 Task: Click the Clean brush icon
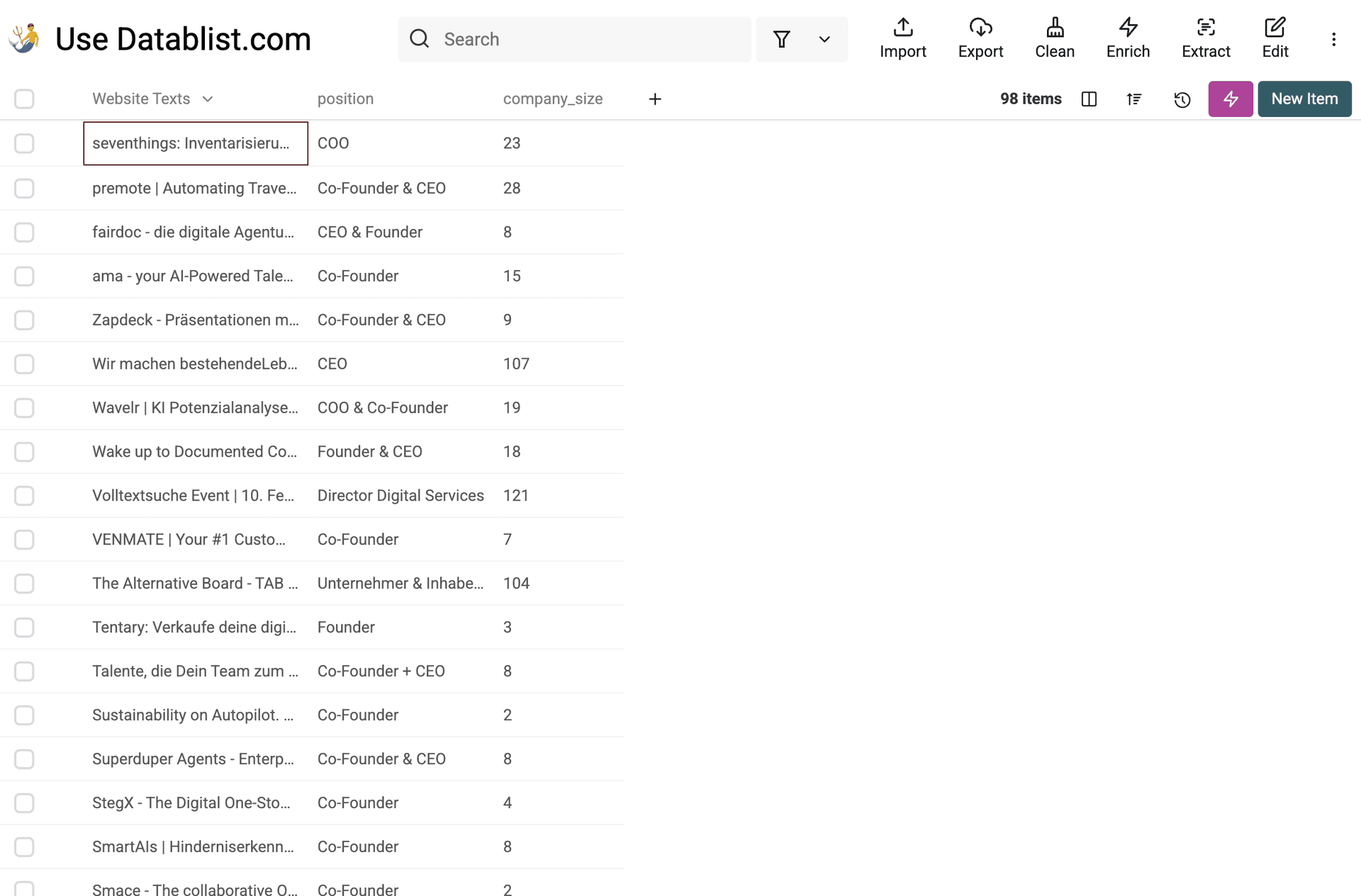point(1054,28)
